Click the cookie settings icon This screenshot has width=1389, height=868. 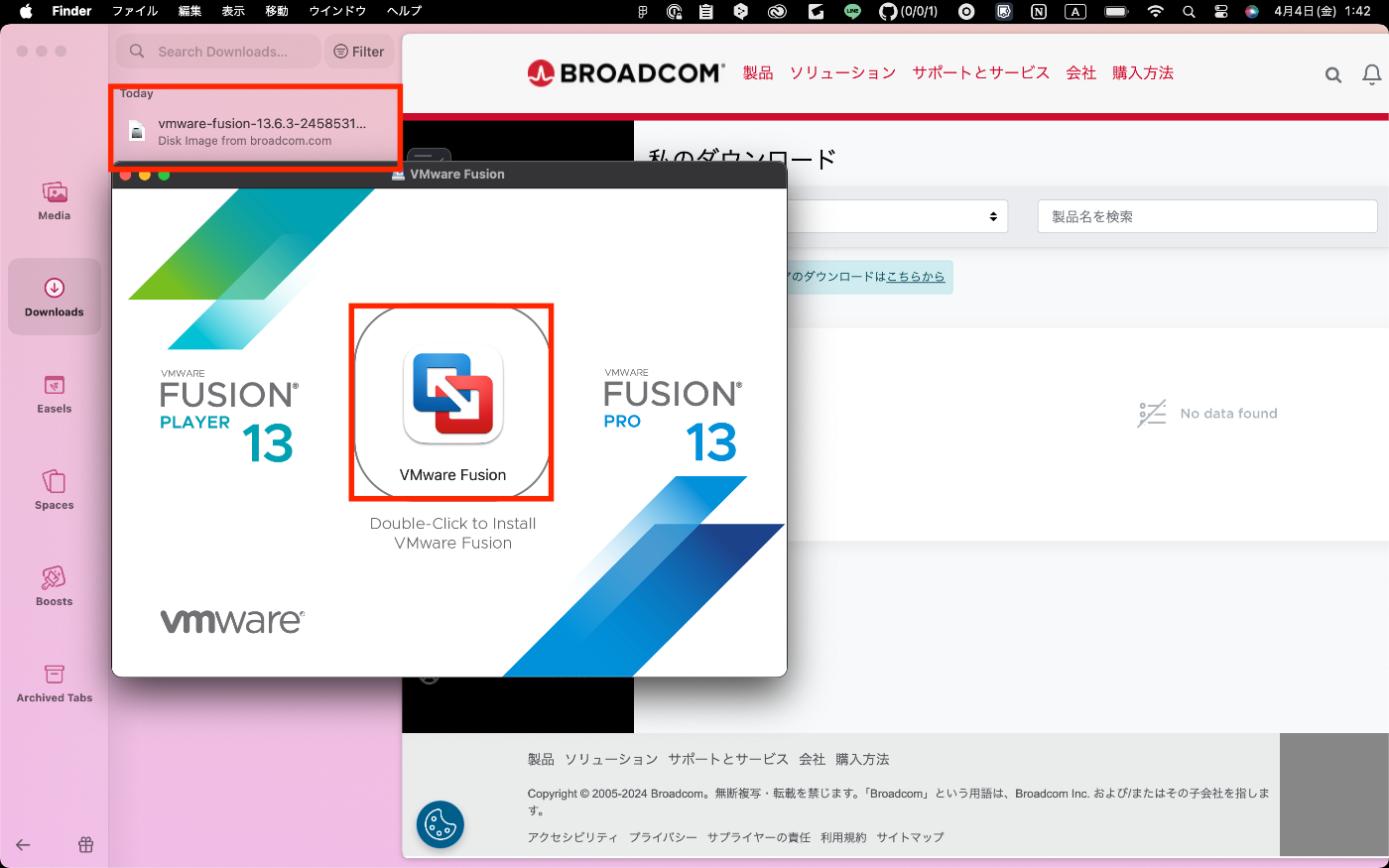click(441, 824)
